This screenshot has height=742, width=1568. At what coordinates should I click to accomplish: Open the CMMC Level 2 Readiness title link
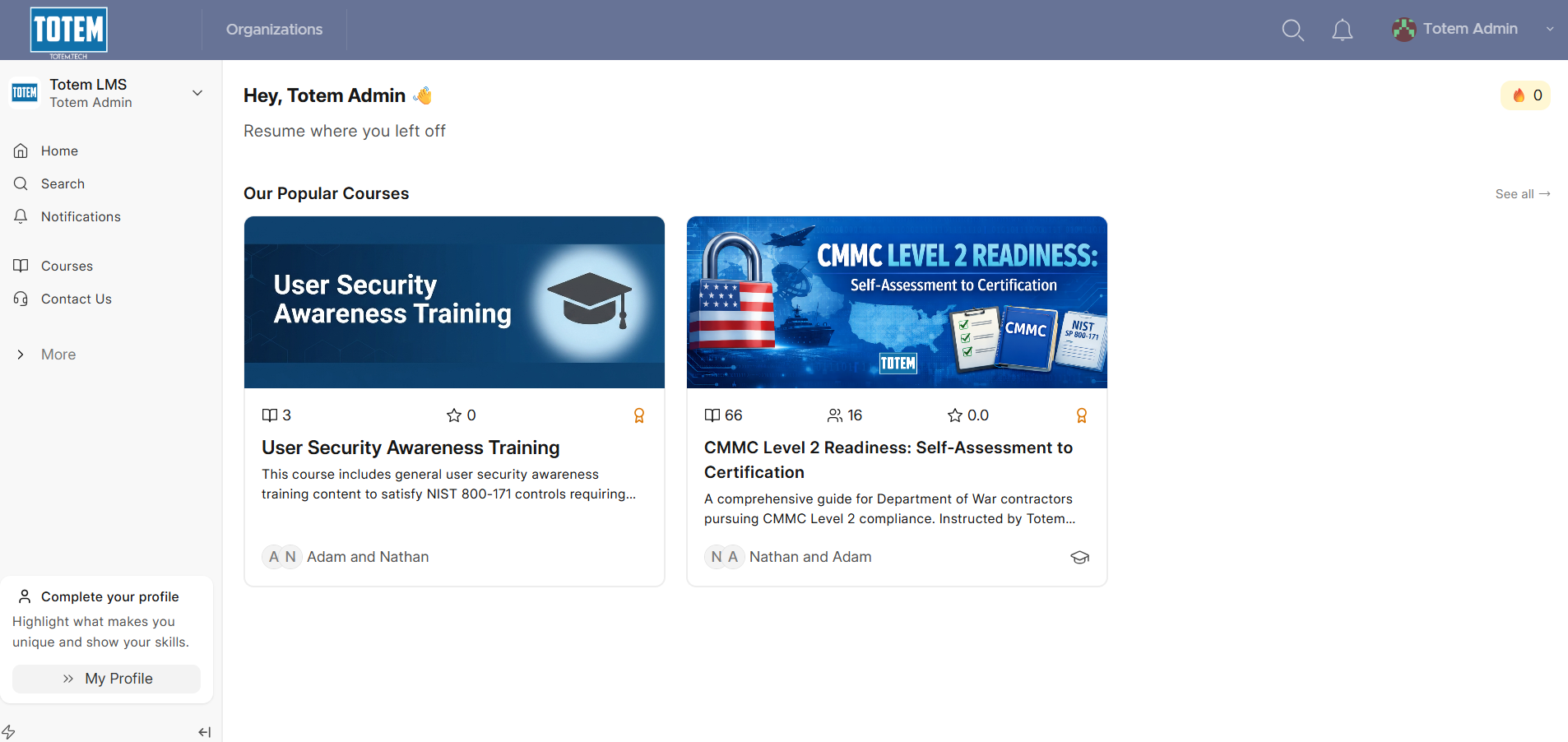888,460
